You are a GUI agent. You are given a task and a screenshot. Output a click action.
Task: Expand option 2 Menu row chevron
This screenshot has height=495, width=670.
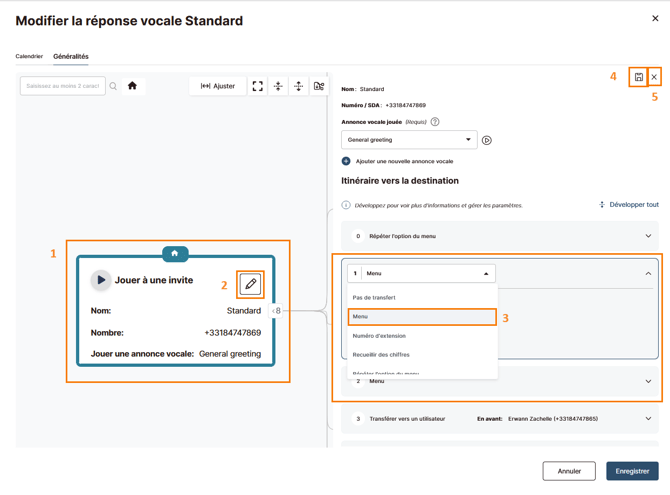tap(648, 381)
